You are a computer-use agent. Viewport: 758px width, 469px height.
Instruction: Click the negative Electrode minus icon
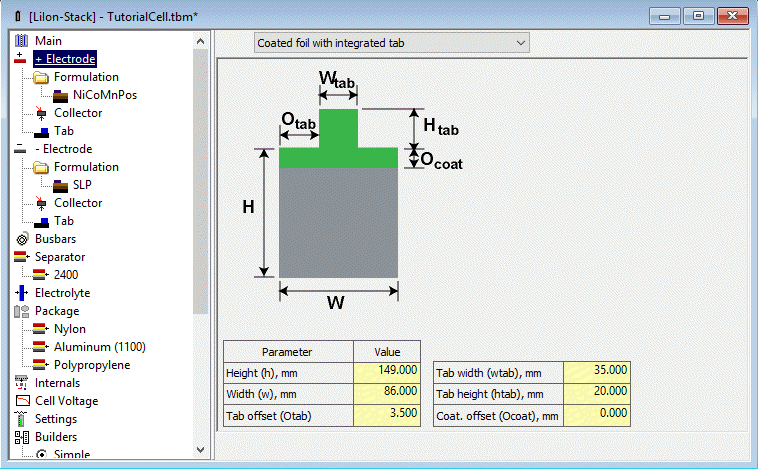[21, 149]
